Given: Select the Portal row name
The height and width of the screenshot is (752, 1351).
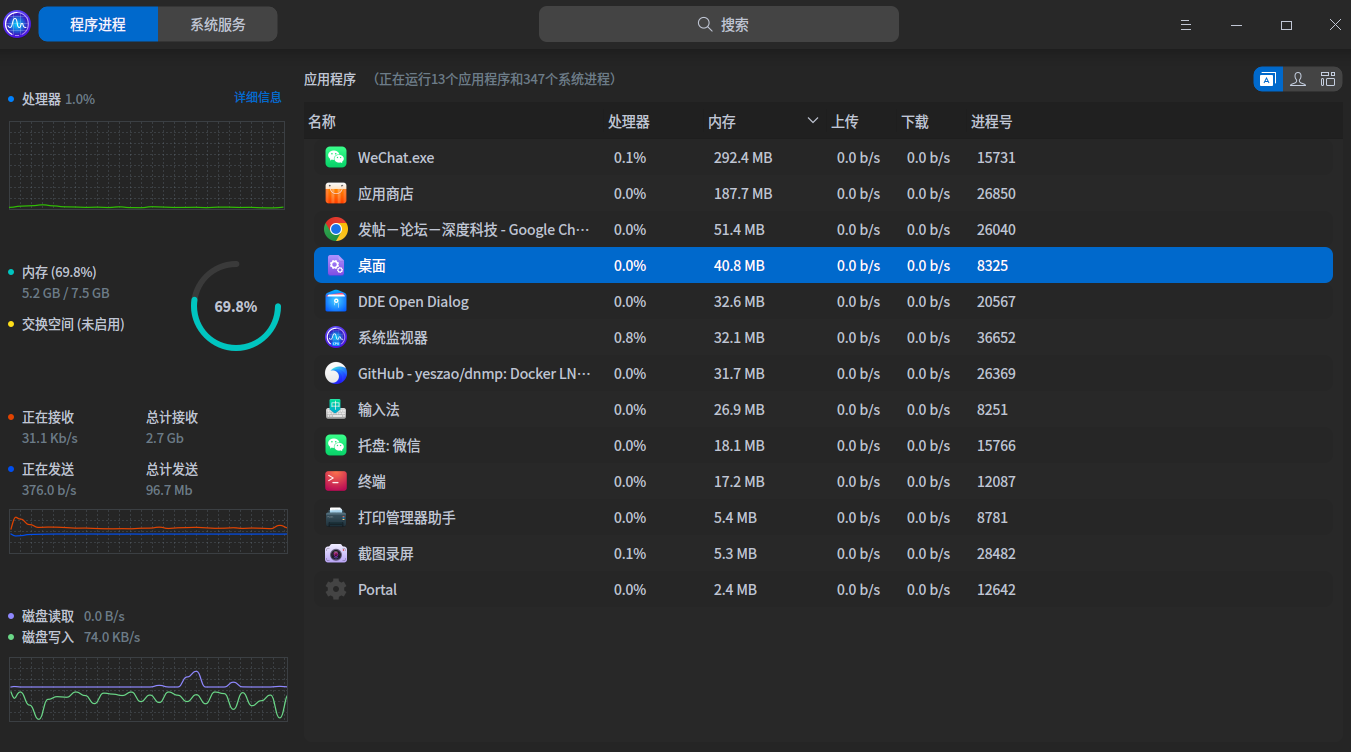Looking at the screenshot, I should coord(378,590).
